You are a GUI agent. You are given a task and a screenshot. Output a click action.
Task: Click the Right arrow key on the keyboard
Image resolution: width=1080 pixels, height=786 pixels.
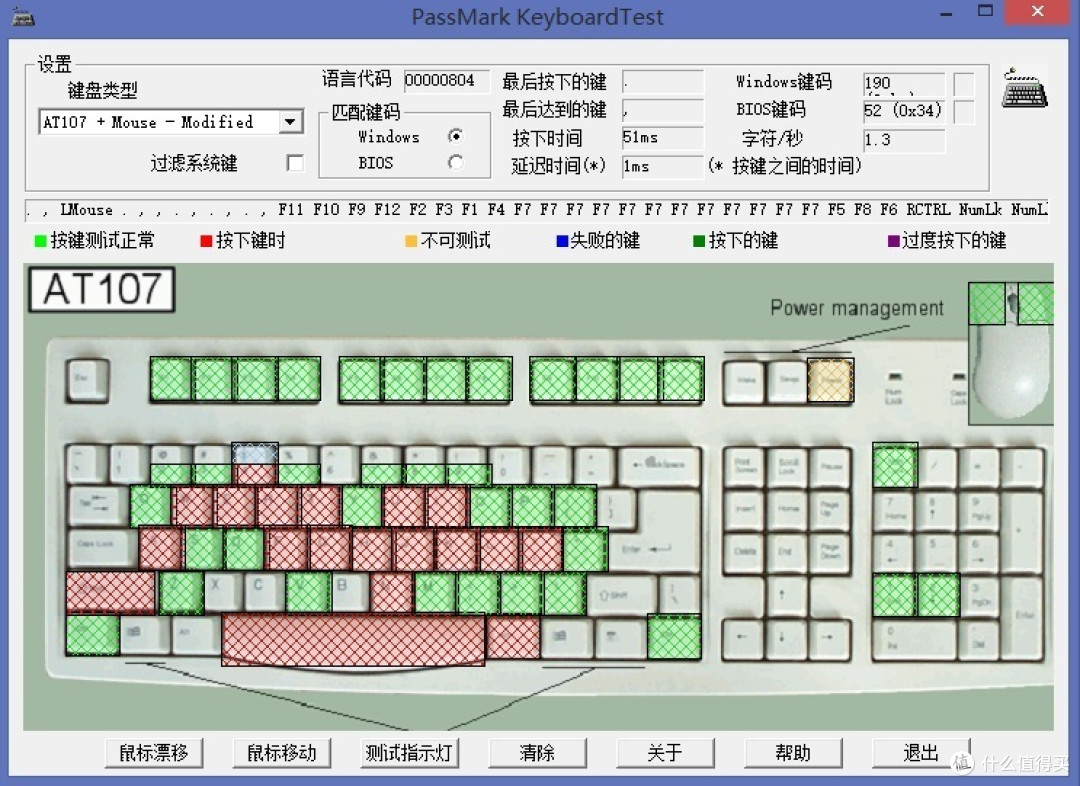830,638
